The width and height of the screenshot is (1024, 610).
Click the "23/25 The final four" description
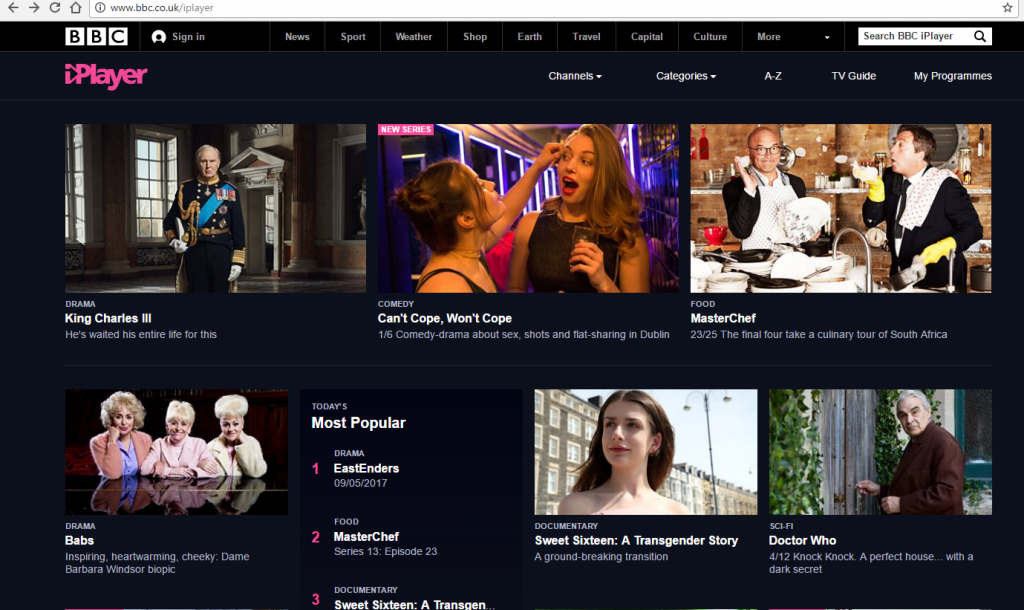[x=818, y=334]
